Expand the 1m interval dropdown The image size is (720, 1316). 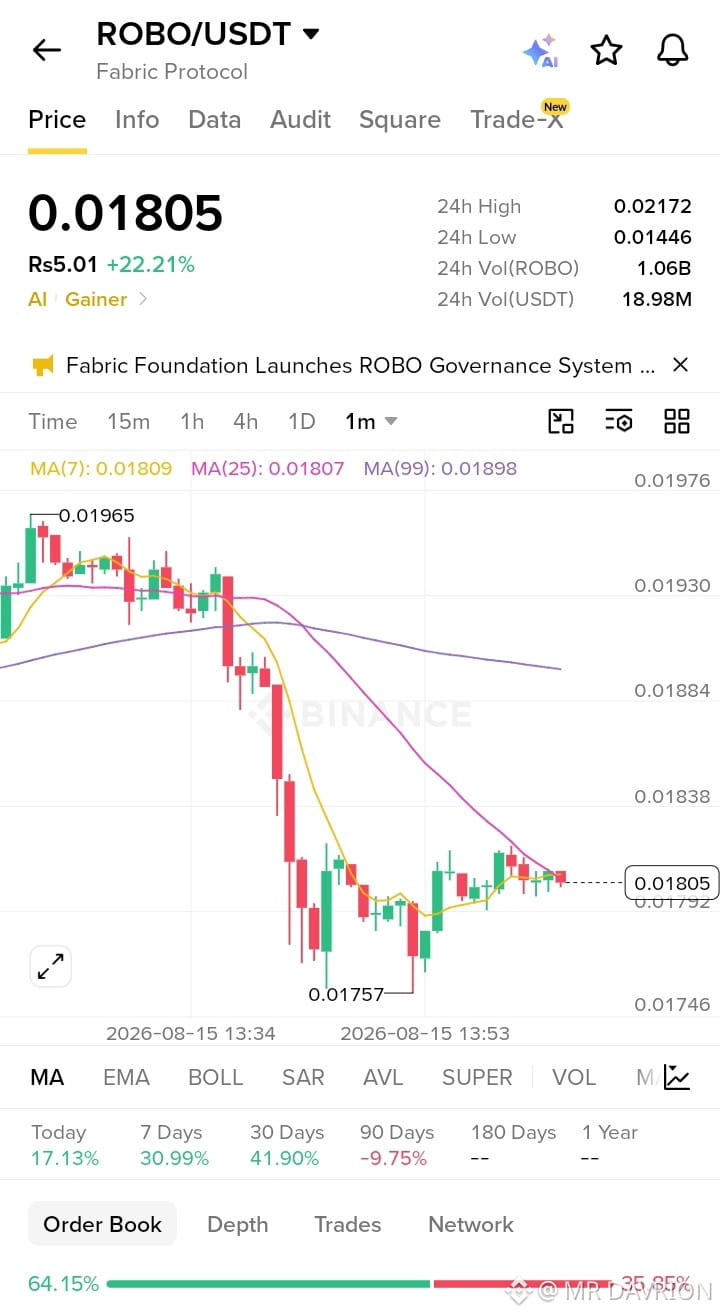click(371, 422)
